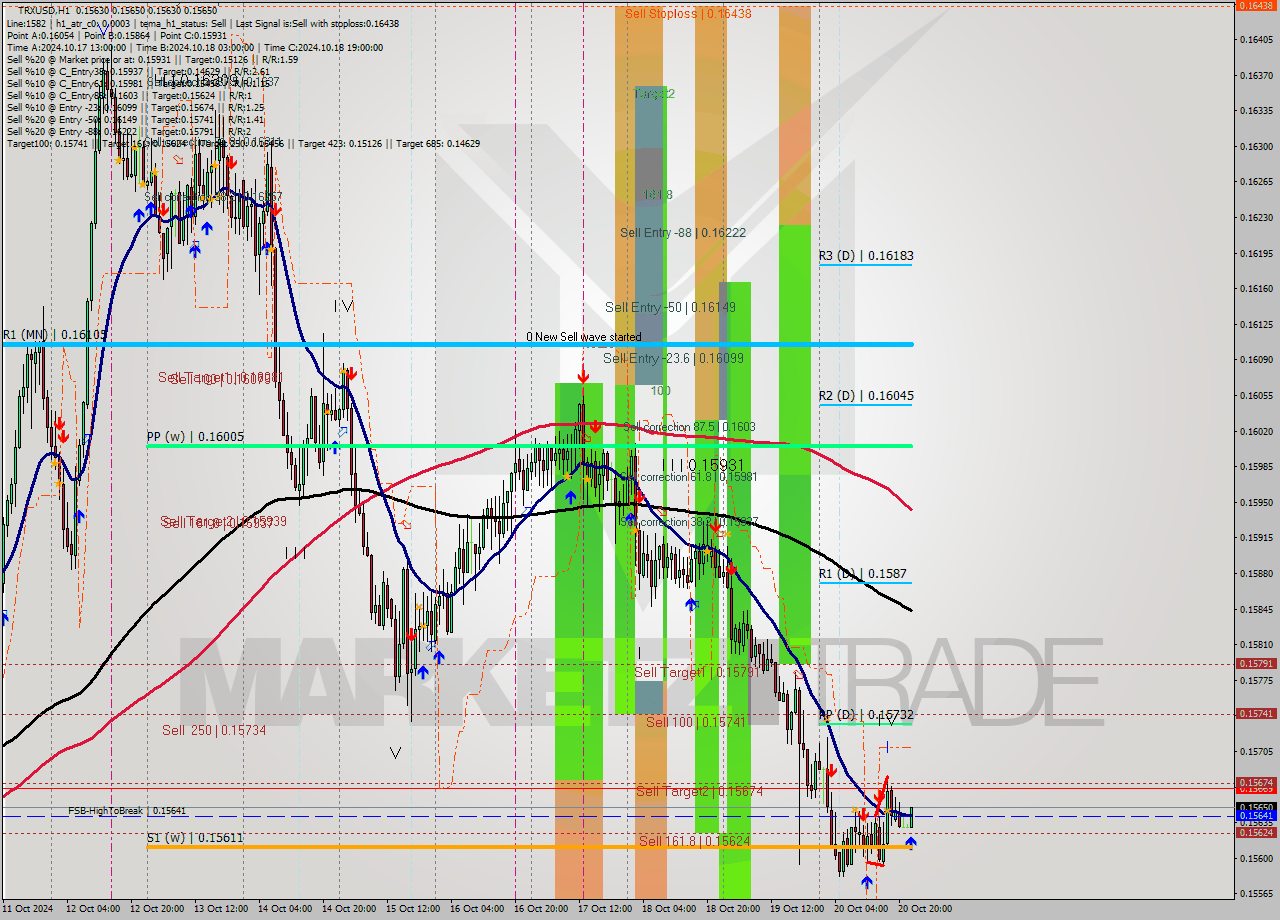This screenshot has width=1280, height=920.
Task: Click the '11 Oct 2024' time axis label
Action: (28, 909)
